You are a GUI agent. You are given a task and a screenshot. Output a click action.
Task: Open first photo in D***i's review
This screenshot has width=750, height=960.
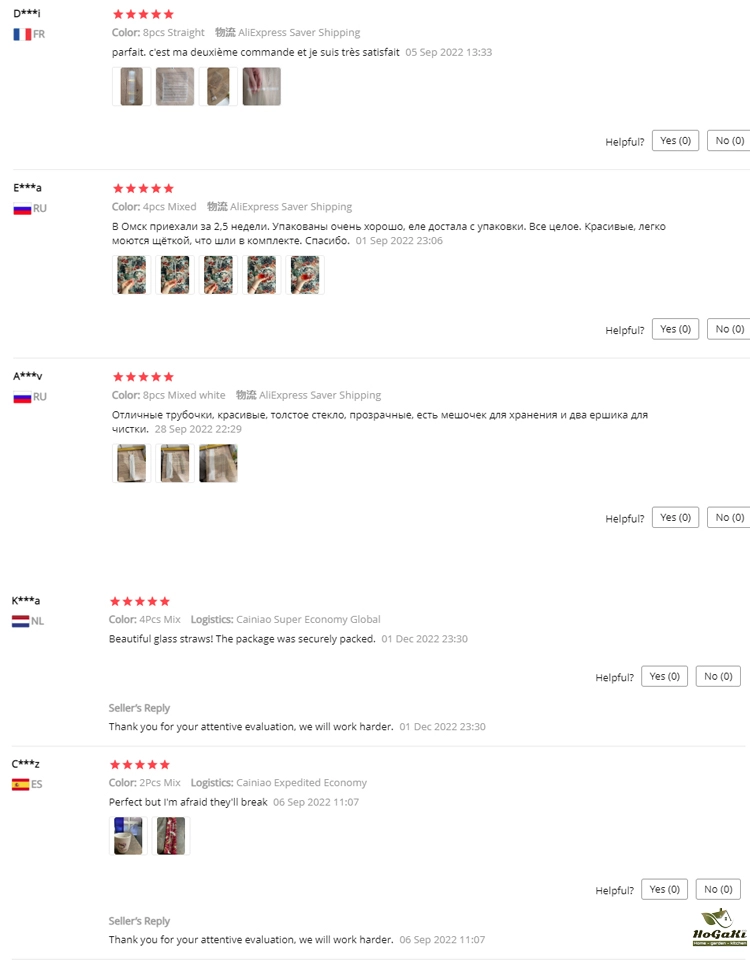point(132,87)
